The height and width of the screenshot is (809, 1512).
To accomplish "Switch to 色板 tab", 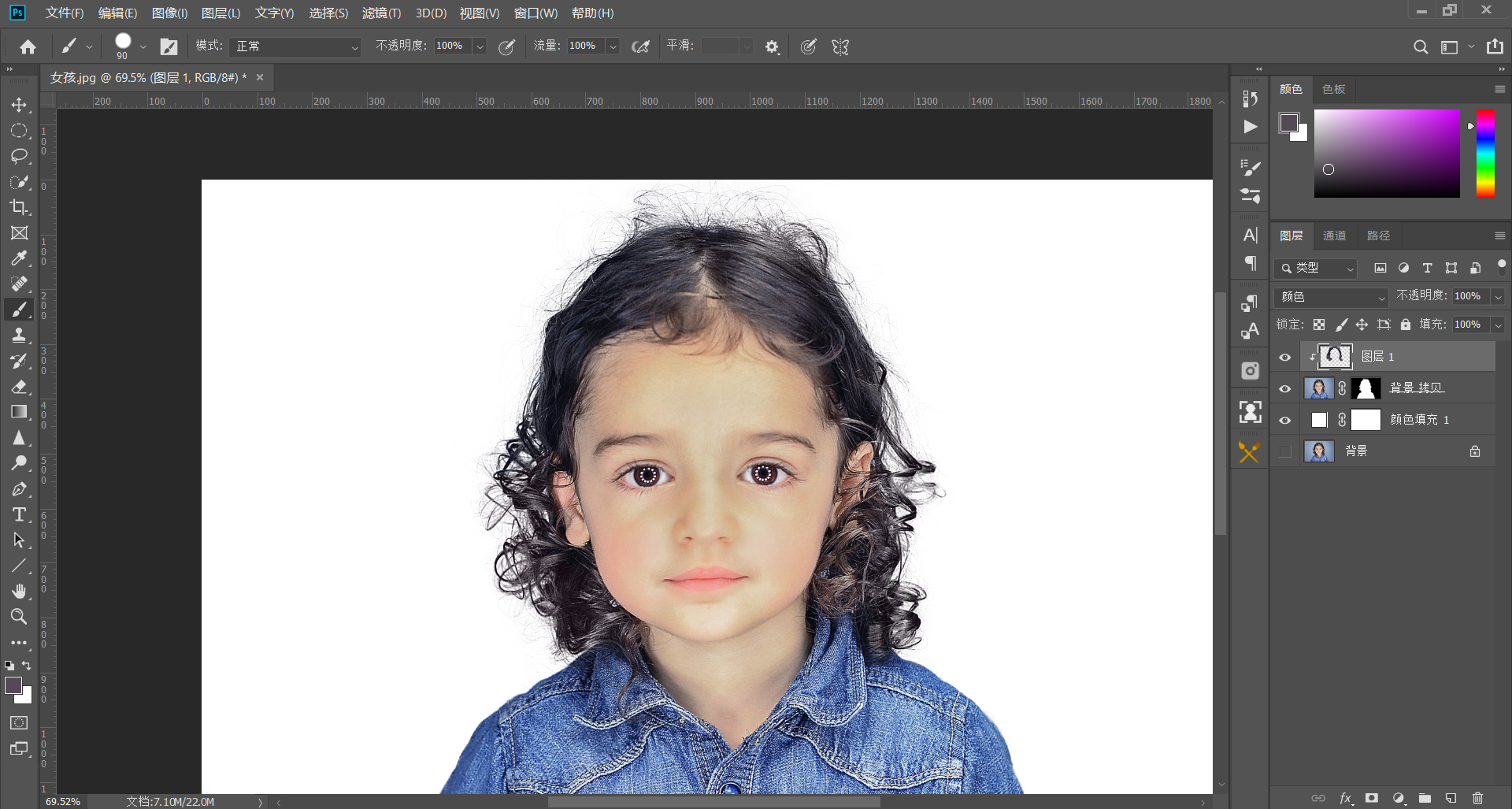I will coord(1333,89).
